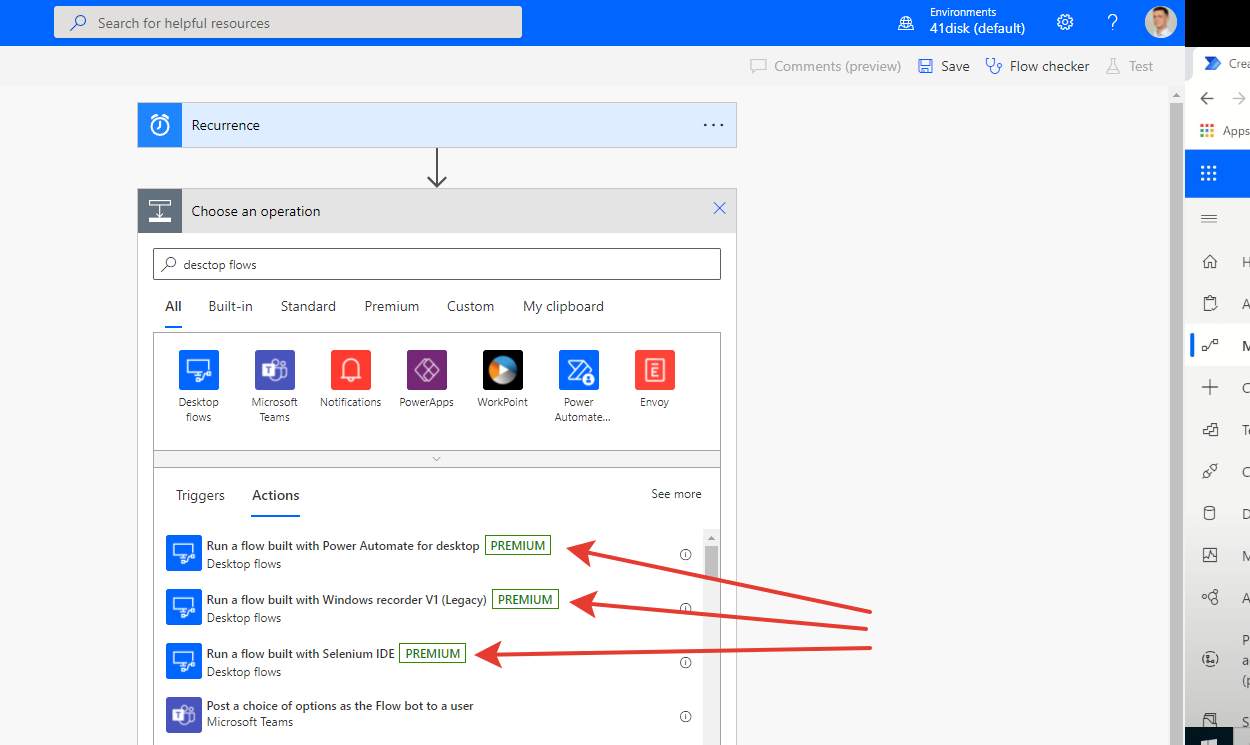Open the Apps grid bookmark in right window

pyautogui.click(x=1207, y=131)
